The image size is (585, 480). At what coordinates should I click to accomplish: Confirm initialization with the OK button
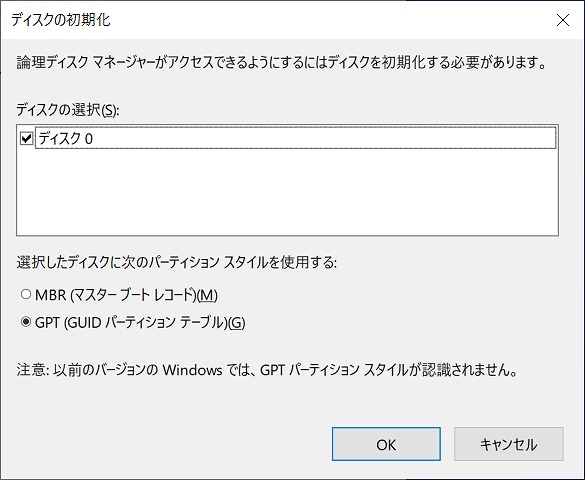point(386,444)
